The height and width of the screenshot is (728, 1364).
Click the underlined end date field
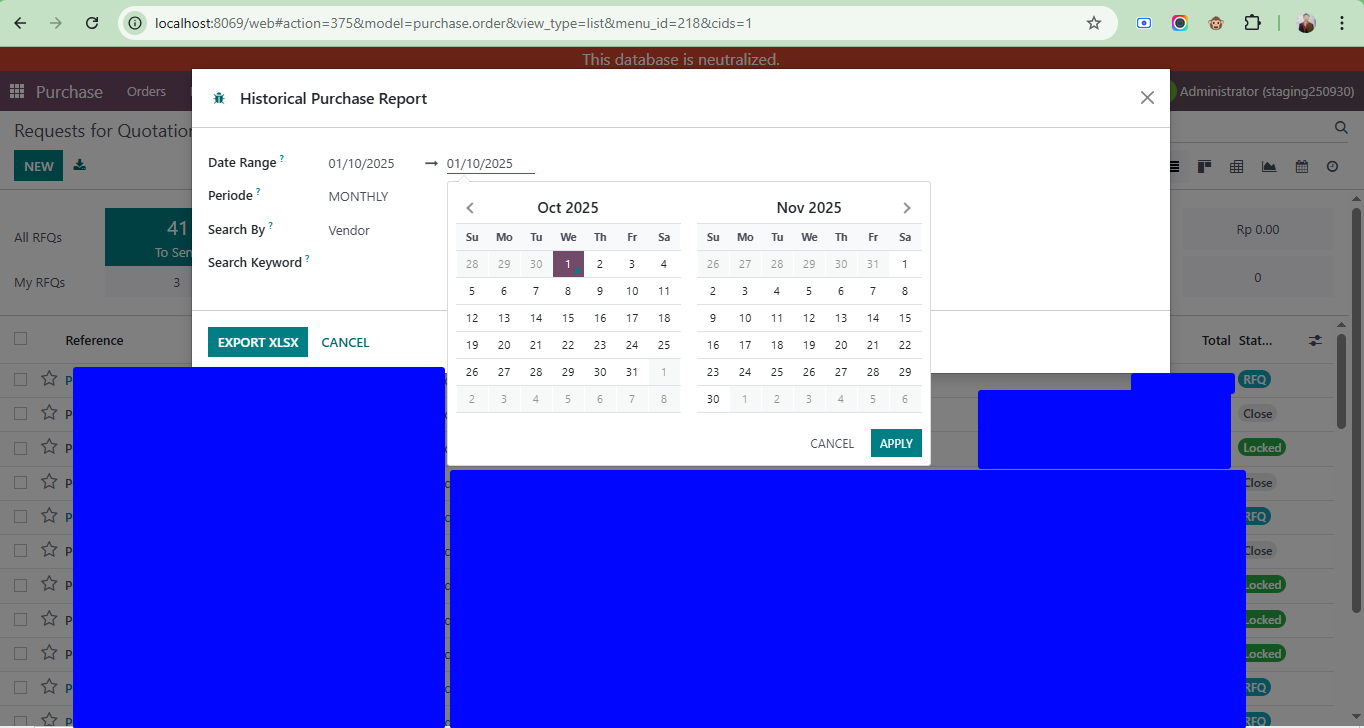tap(490, 164)
